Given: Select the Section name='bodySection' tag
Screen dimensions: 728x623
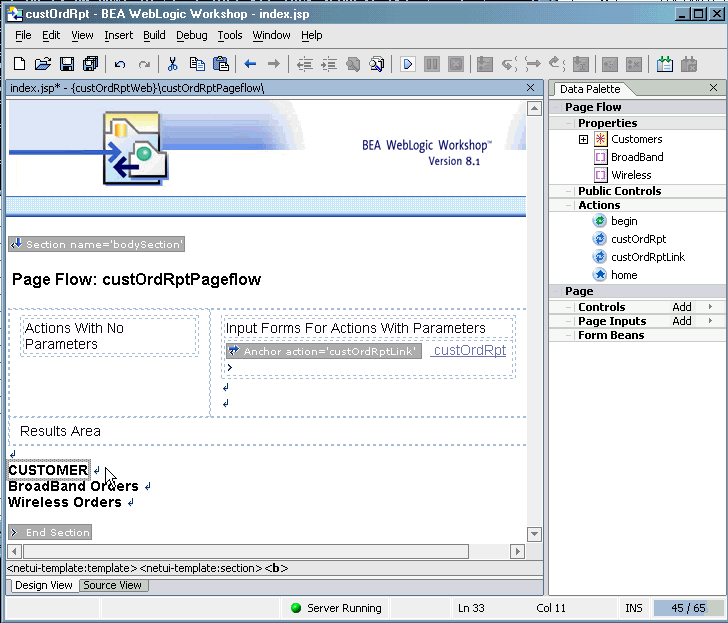Looking at the screenshot, I should pyautogui.click(x=97, y=244).
